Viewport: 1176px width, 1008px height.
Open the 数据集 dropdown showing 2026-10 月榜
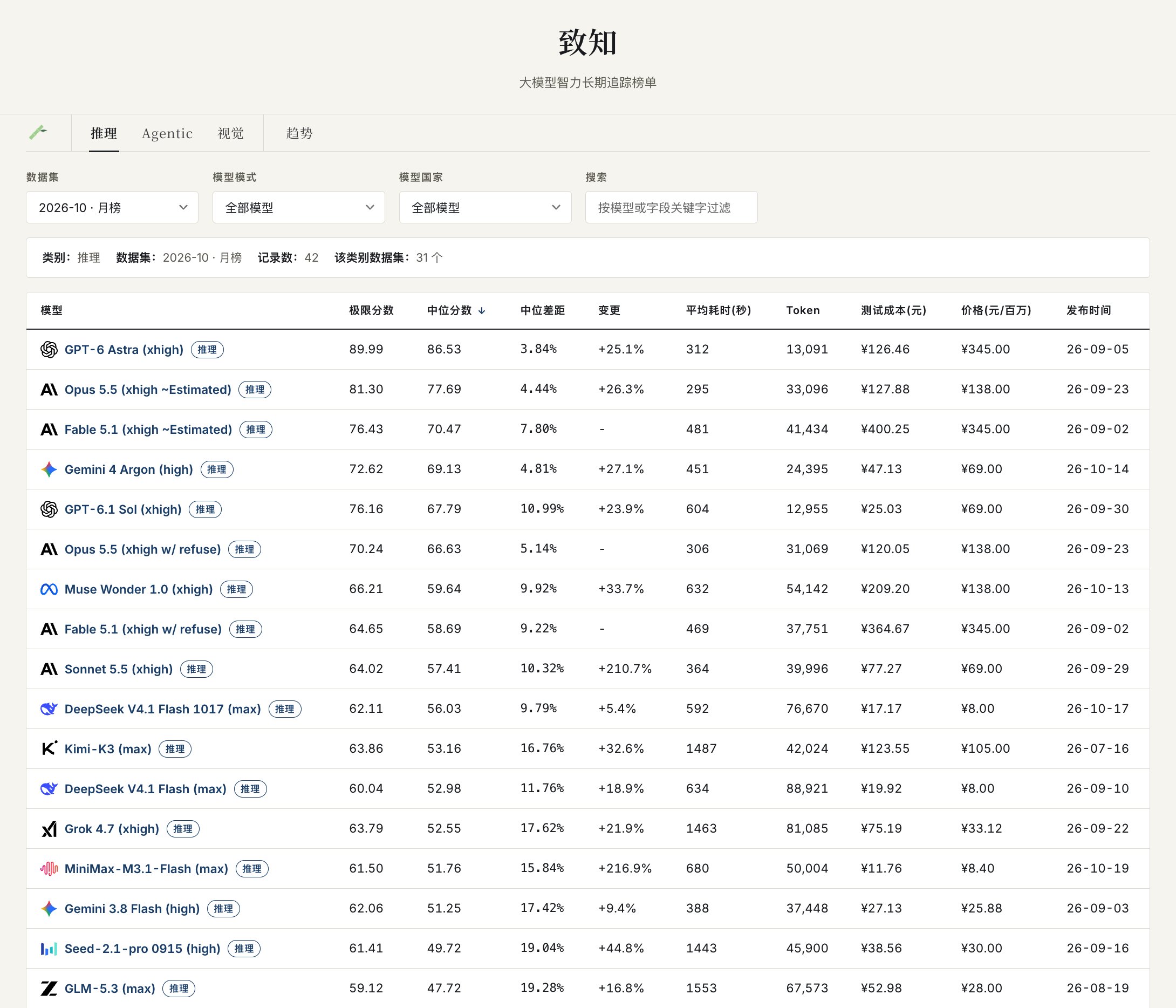coord(112,207)
